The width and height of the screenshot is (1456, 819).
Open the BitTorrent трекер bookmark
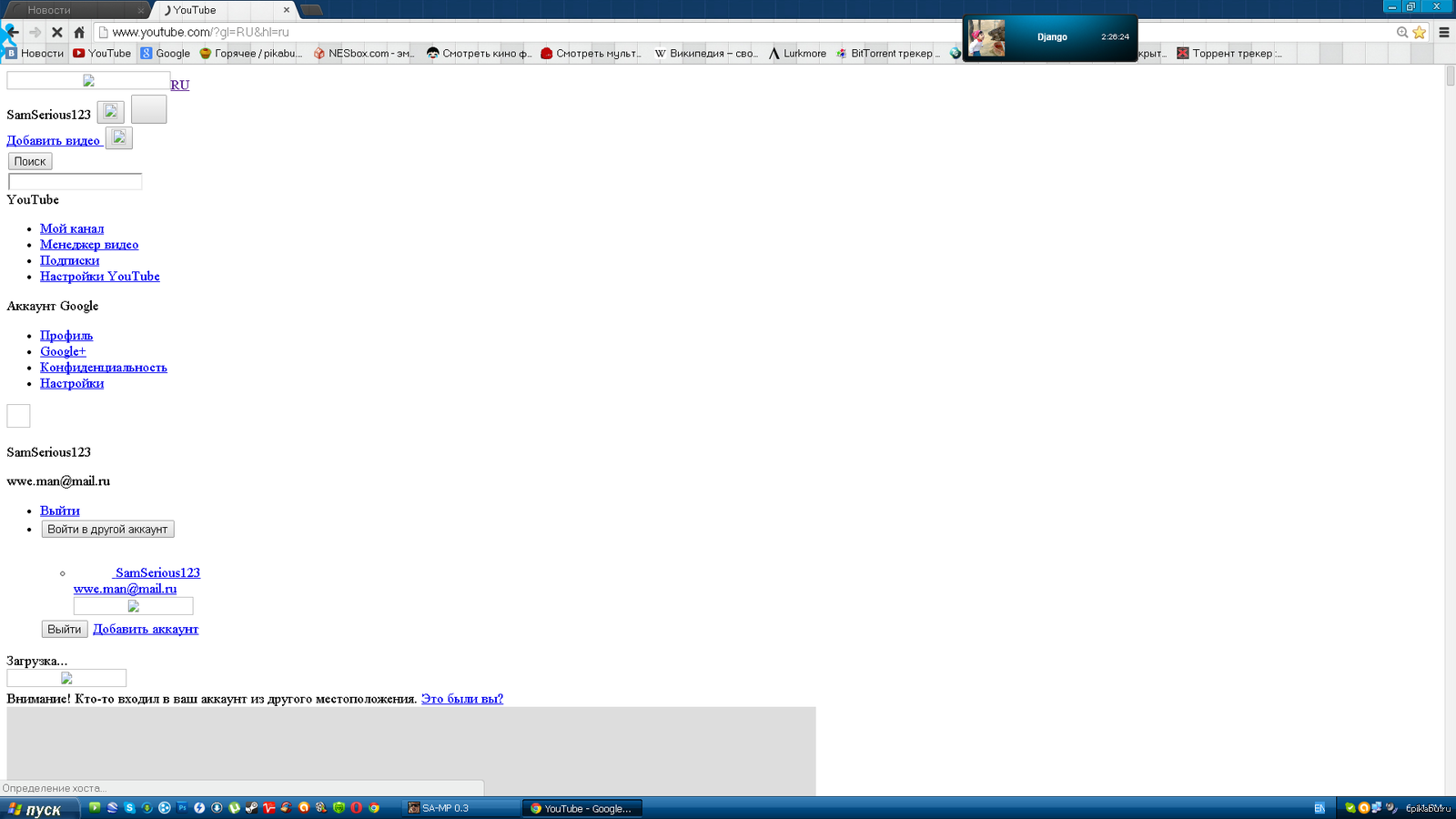tap(888, 54)
